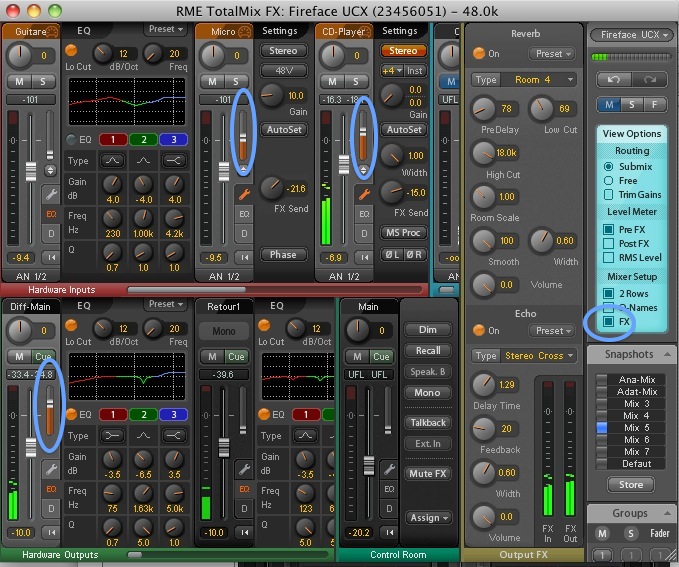Enable the Trim Gains checkbox
The image size is (679, 567).
tap(608, 194)
